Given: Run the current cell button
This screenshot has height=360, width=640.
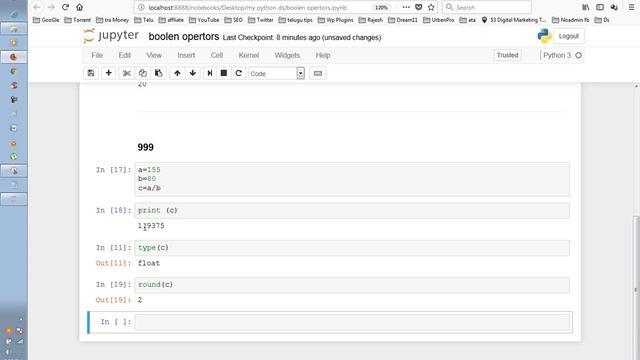Looking at the screenshot, I should tap(209, 73).
